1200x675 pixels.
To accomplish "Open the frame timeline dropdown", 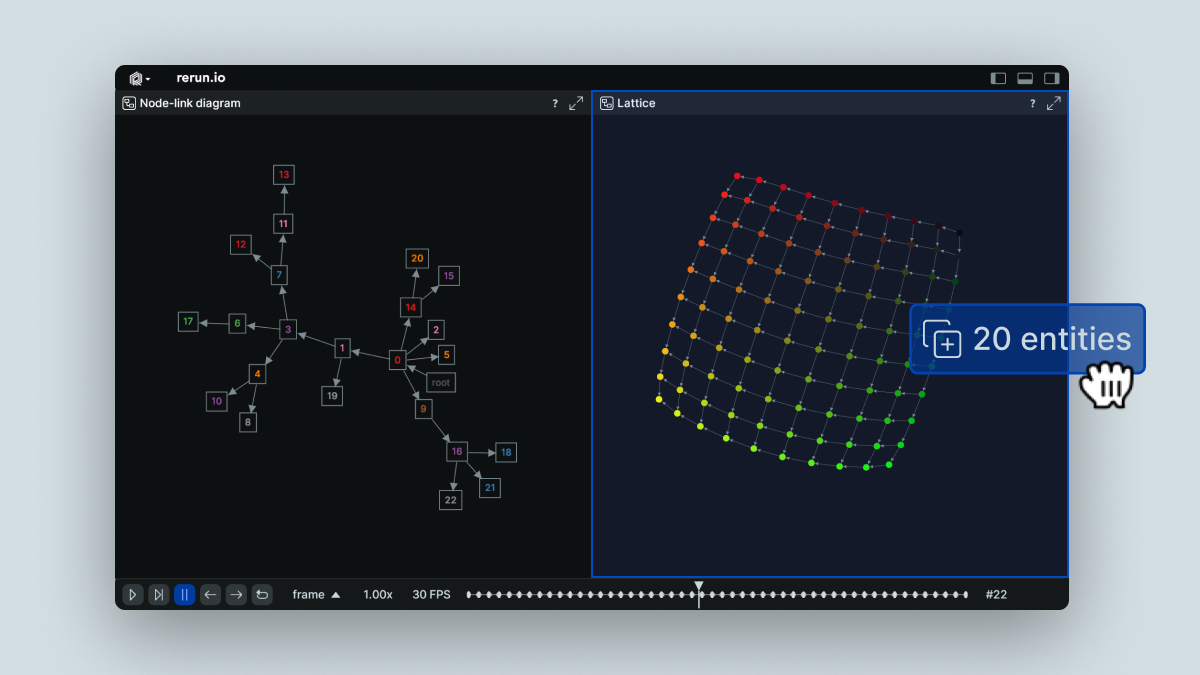I will (x=316, y=595).
